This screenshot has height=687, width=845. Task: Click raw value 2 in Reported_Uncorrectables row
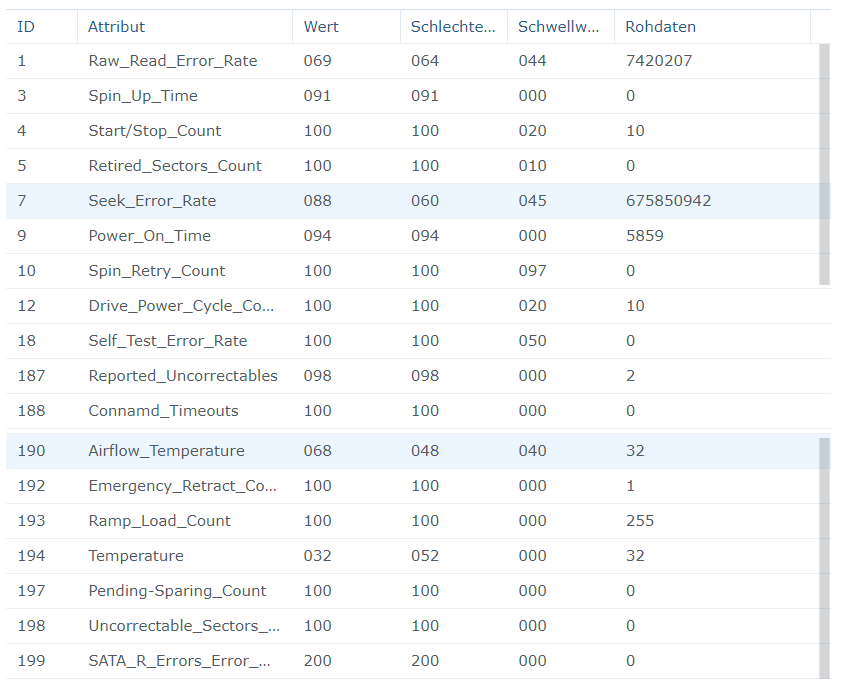tap(631, 376)
